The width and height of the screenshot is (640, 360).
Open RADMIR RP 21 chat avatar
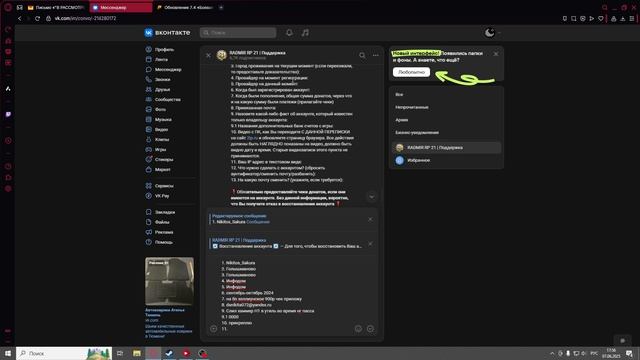pos(222,55)
